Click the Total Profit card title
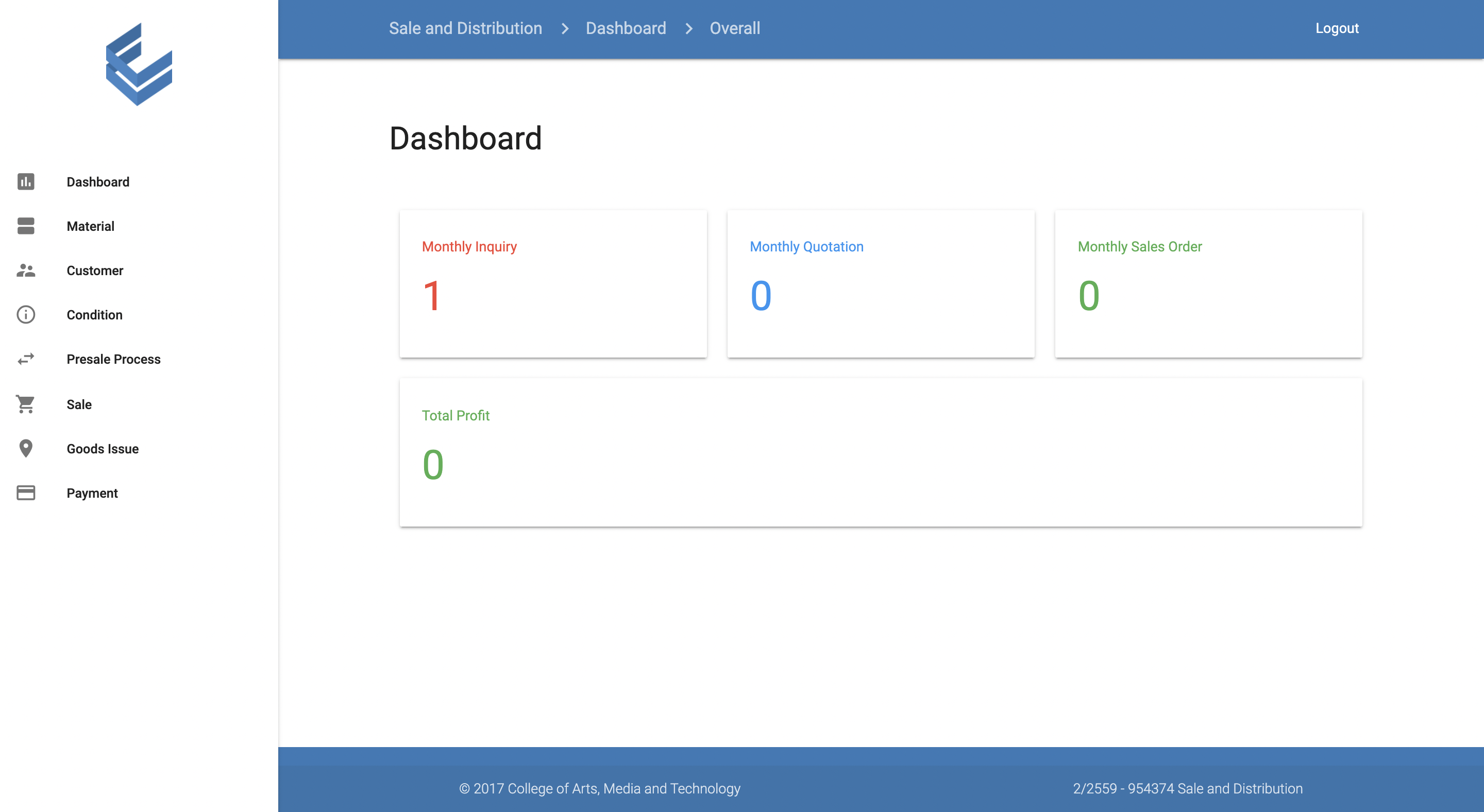The image size is (1484, 812). click(455, 415)
